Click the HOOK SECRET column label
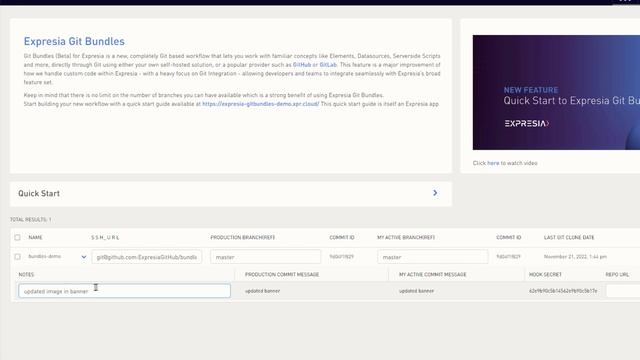Screen dimensions: 640x360 click(545, 275)
